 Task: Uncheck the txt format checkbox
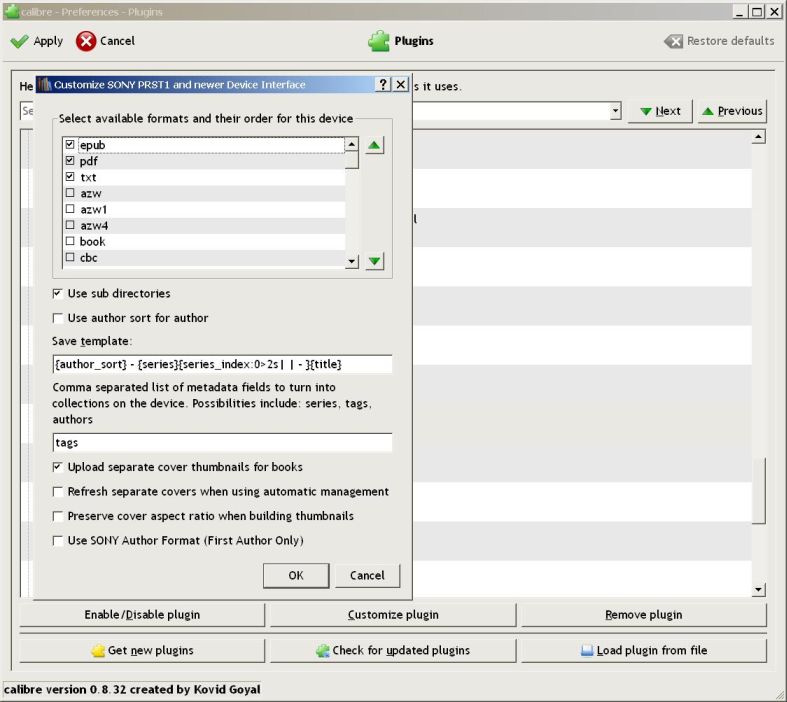tap(70, 177)
